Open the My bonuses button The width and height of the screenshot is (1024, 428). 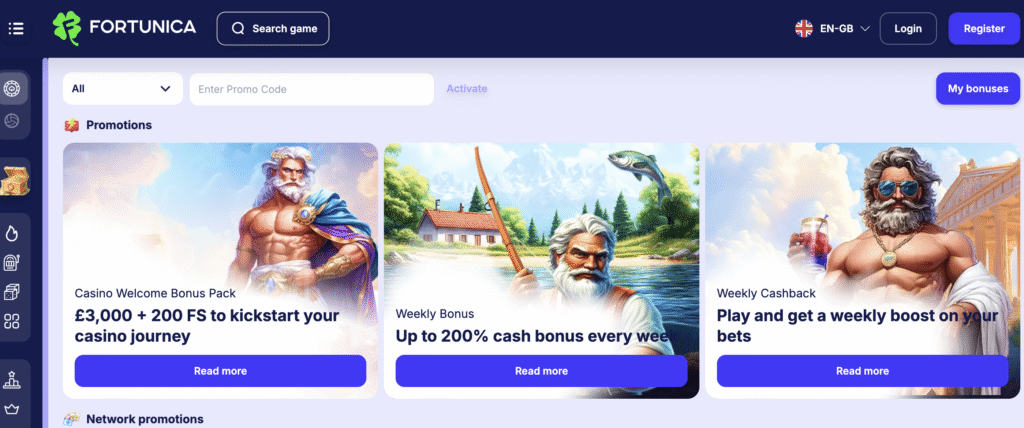978,89
